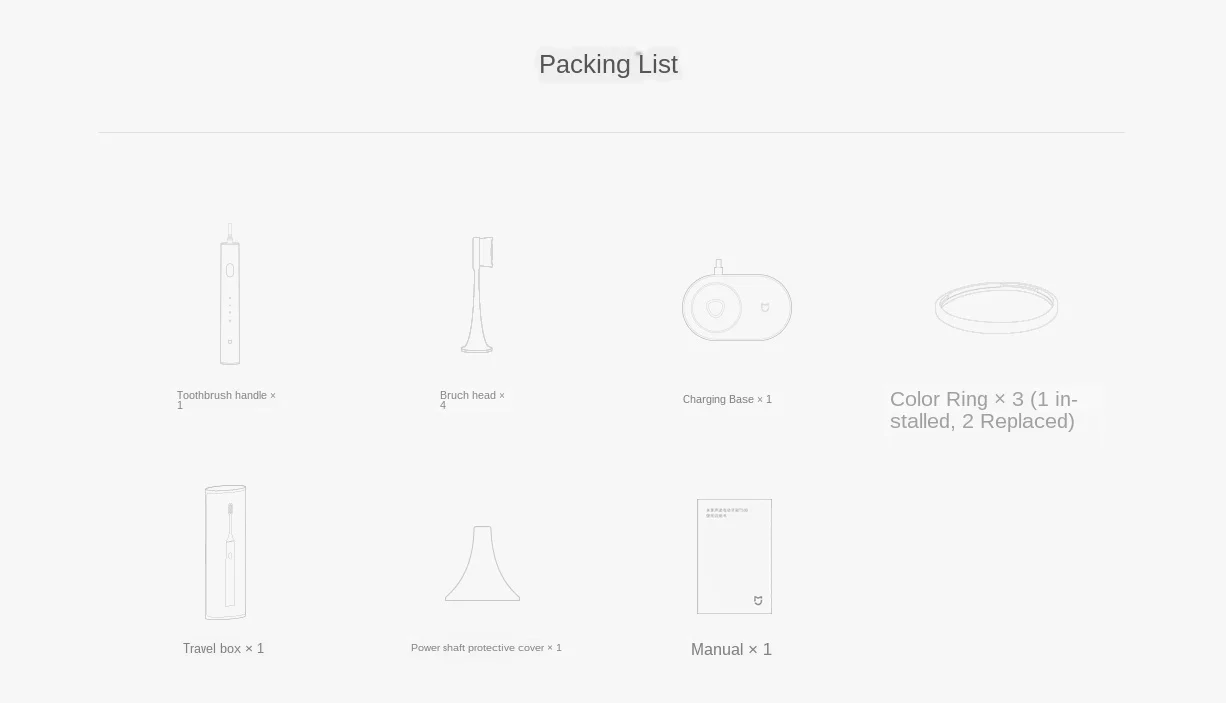Click 'Power shaft protective cover × 1' text
This screenshot has height=703, width=1226.
point(486,648)
